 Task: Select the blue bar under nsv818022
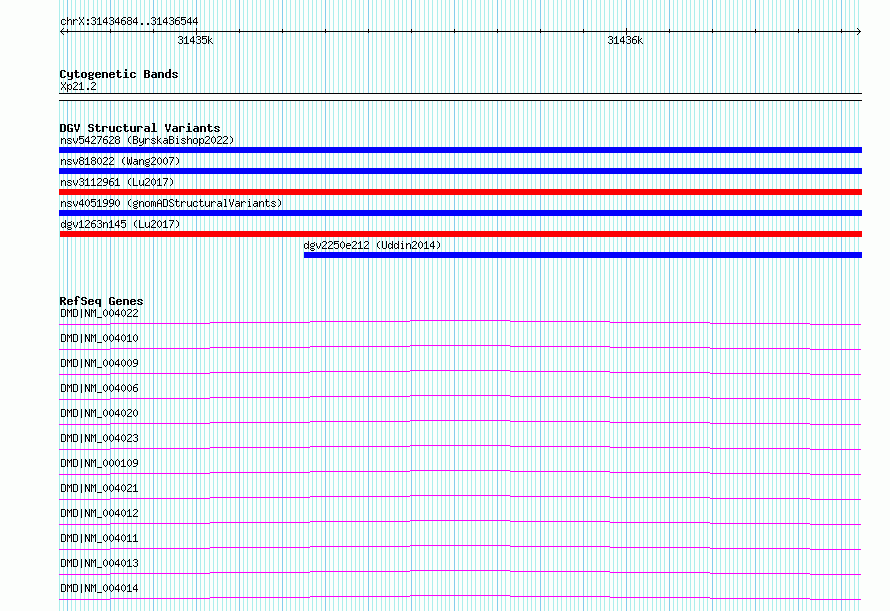point(460,171)
